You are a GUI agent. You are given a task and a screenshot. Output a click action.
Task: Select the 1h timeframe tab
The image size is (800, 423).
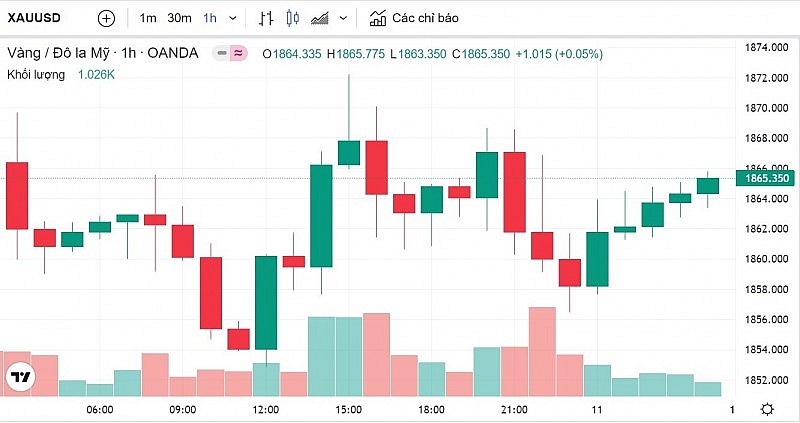209,18
